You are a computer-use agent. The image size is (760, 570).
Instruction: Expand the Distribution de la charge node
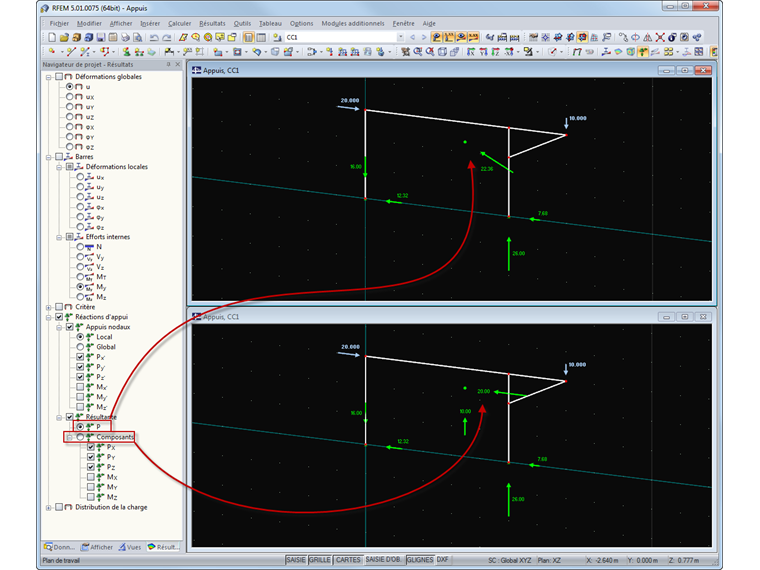[48, 507]
